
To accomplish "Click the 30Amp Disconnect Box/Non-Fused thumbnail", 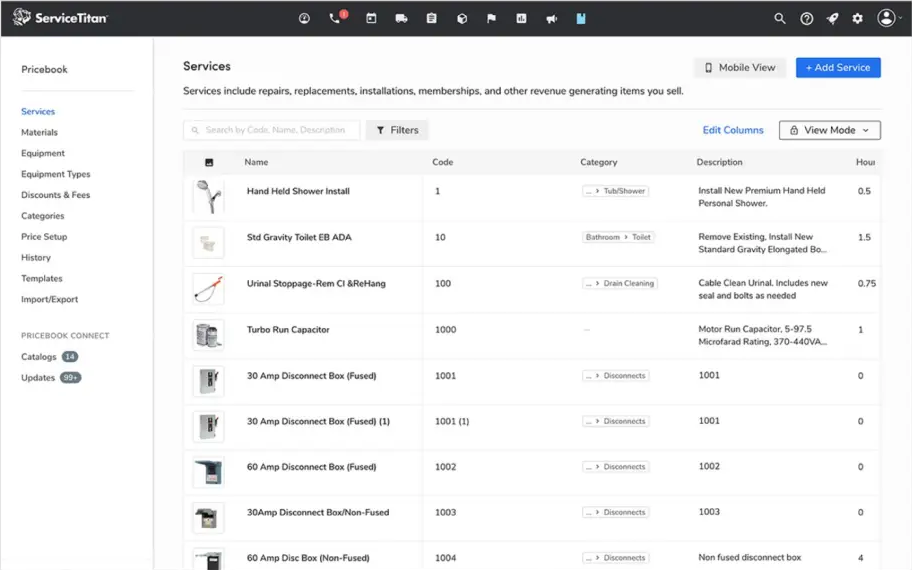I will tap(208, 518).
